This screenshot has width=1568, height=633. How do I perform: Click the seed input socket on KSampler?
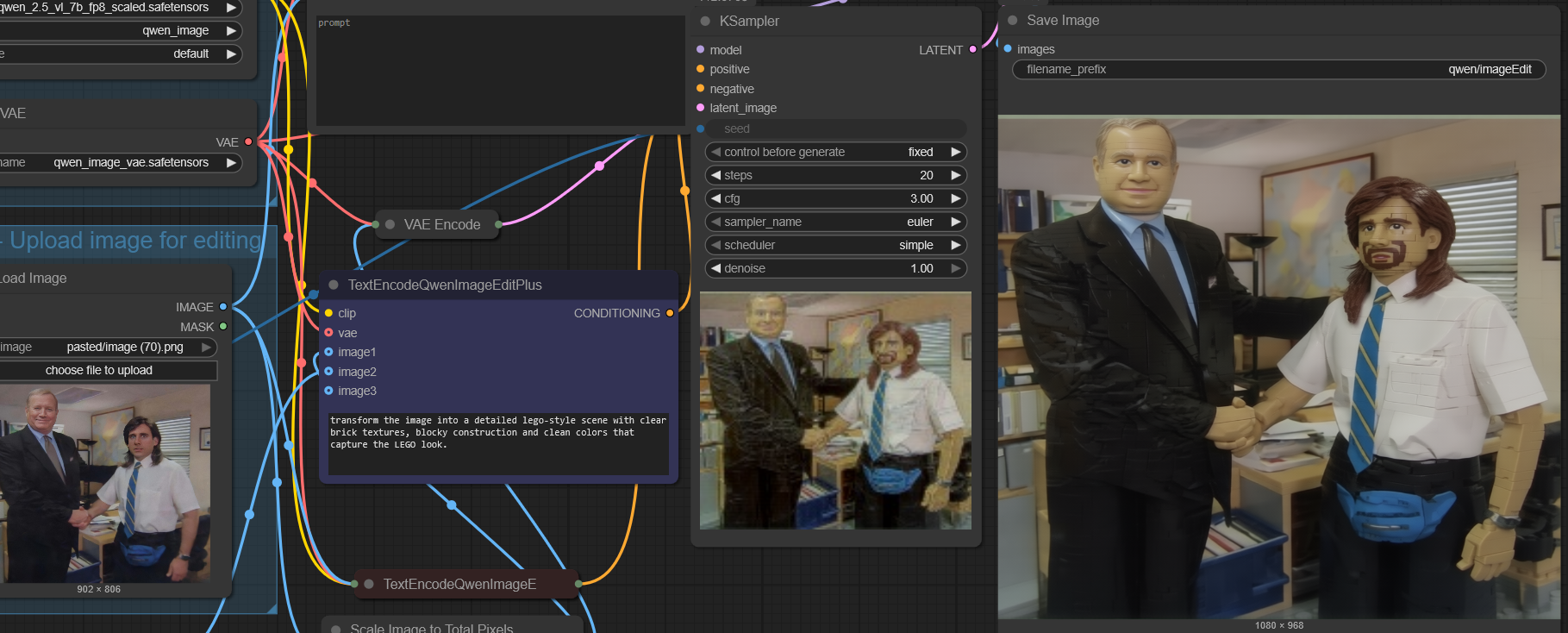[700, 128]
